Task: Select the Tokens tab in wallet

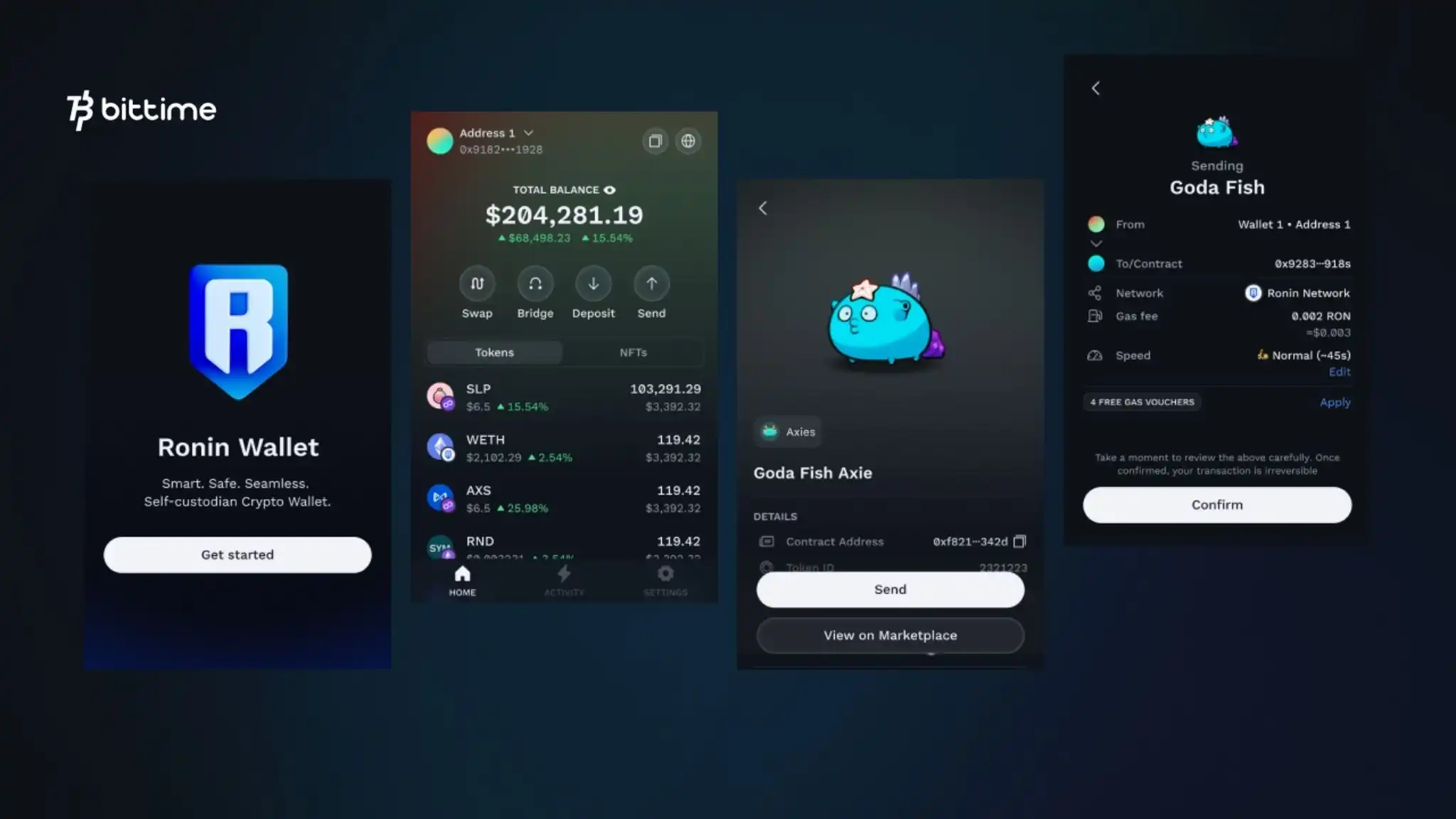Action: click(x=495, y=352)
